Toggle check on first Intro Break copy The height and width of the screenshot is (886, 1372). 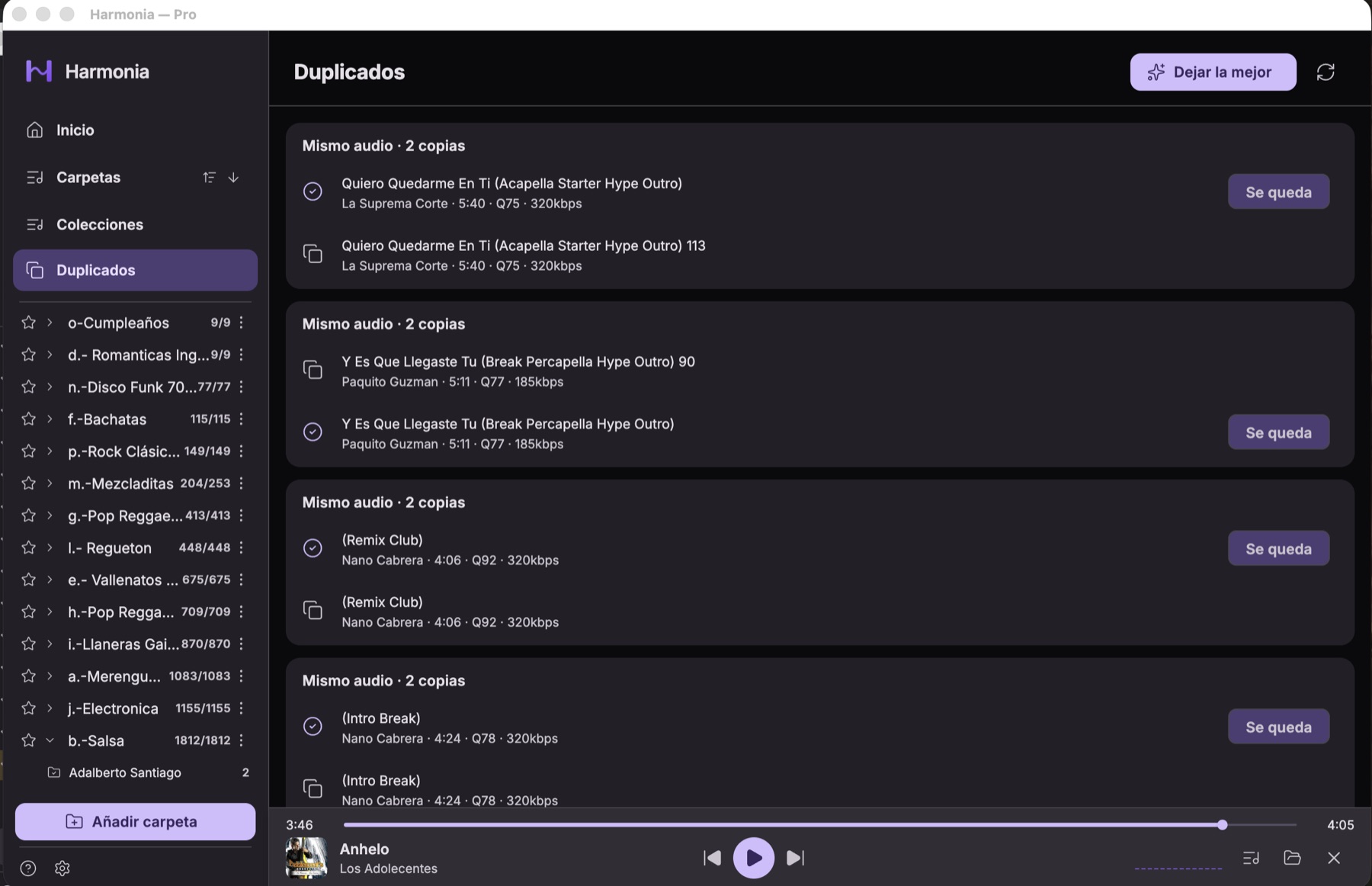pos(313,727)
